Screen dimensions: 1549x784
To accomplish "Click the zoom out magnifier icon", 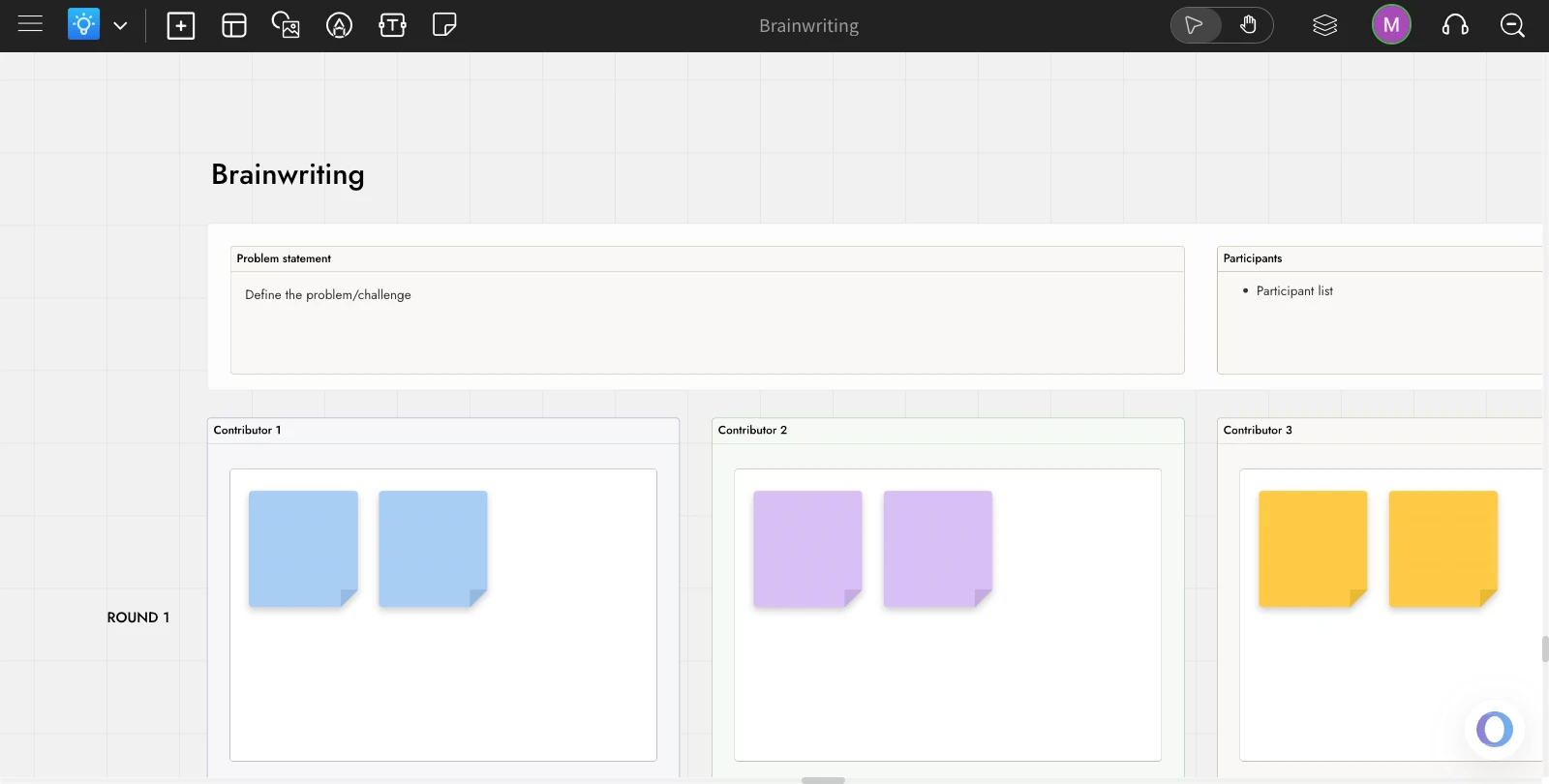I will [1512, 25].
